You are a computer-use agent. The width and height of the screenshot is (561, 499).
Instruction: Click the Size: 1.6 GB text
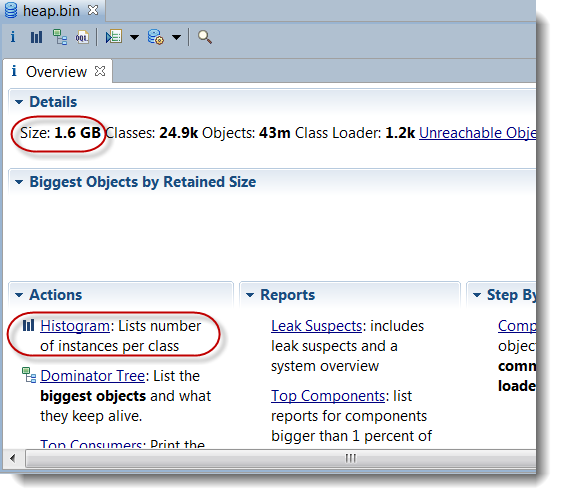[x=60, y=133]
